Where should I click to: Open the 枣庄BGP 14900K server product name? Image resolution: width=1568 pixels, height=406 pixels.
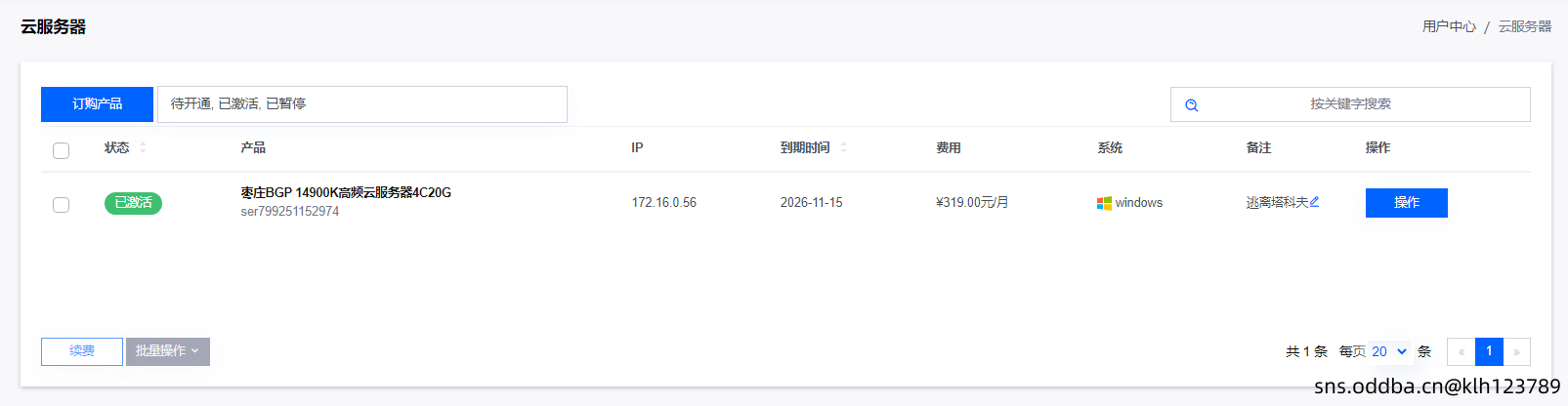coord(346,192)
